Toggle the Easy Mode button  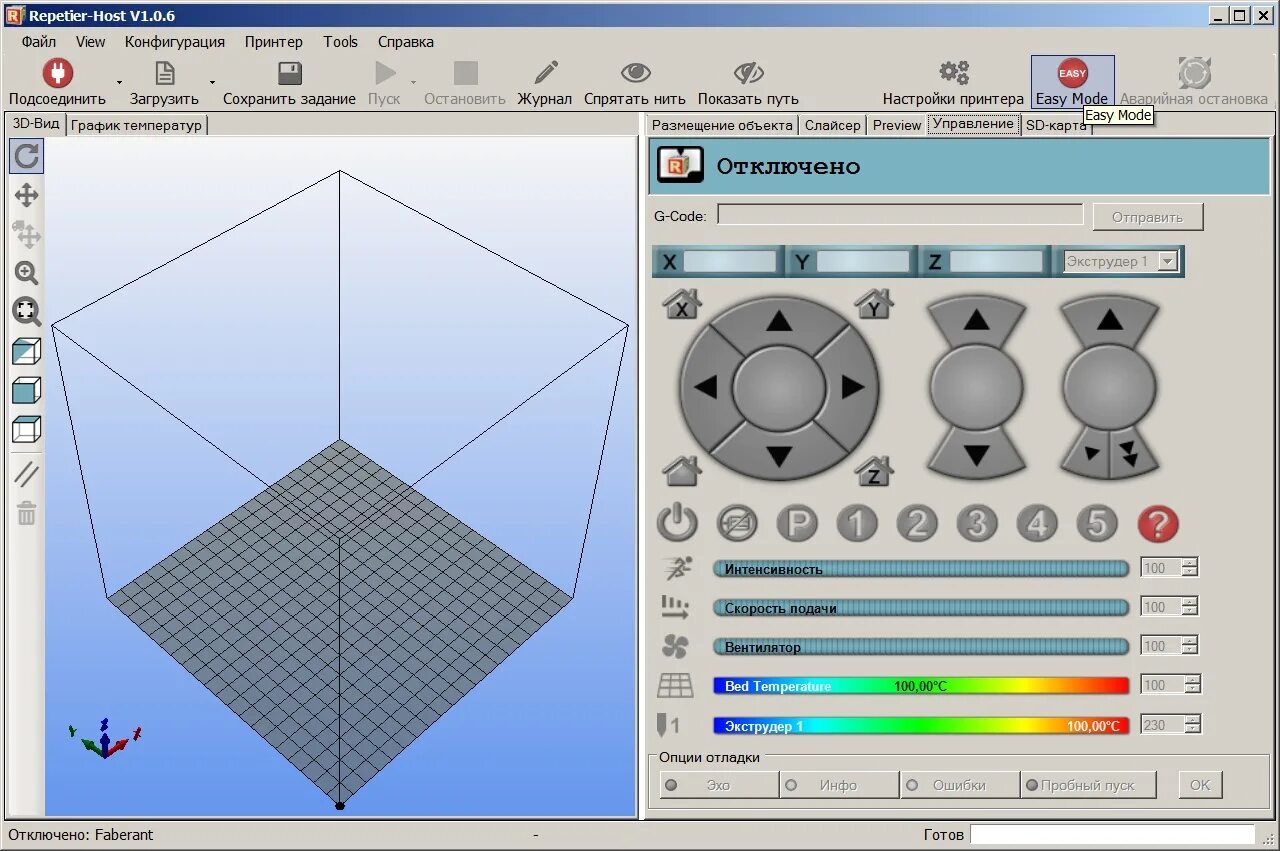[x=1072, y=82]
